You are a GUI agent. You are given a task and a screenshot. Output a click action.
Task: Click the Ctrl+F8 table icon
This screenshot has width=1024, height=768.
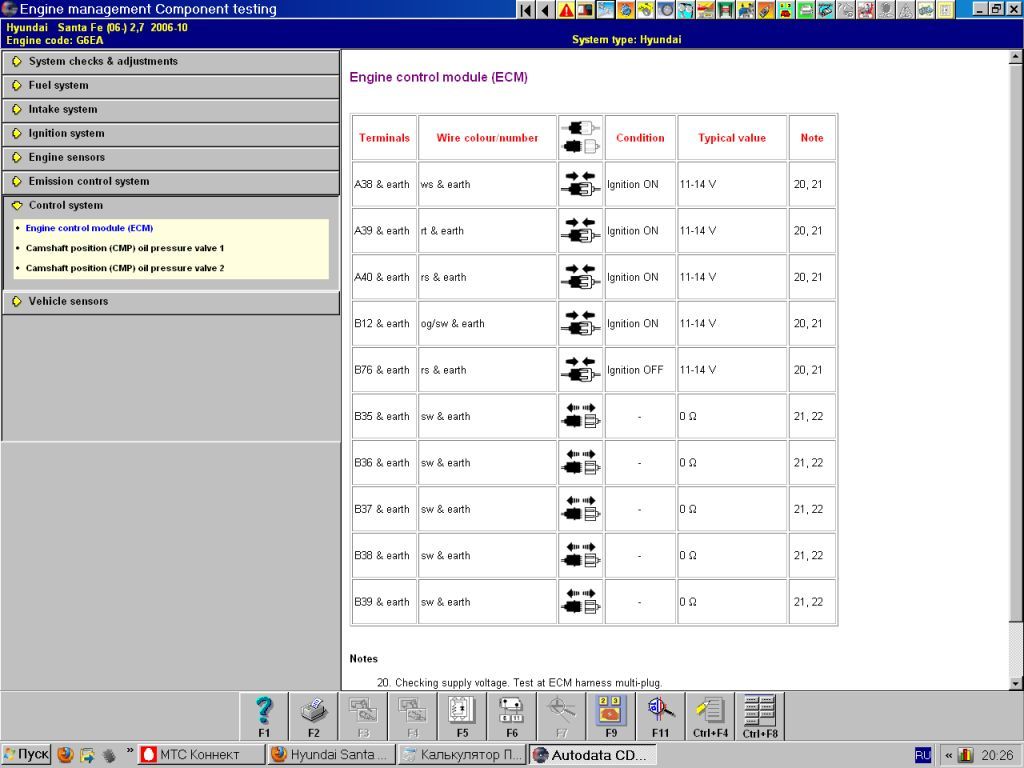pyautogui.click(x=760, y=710)
